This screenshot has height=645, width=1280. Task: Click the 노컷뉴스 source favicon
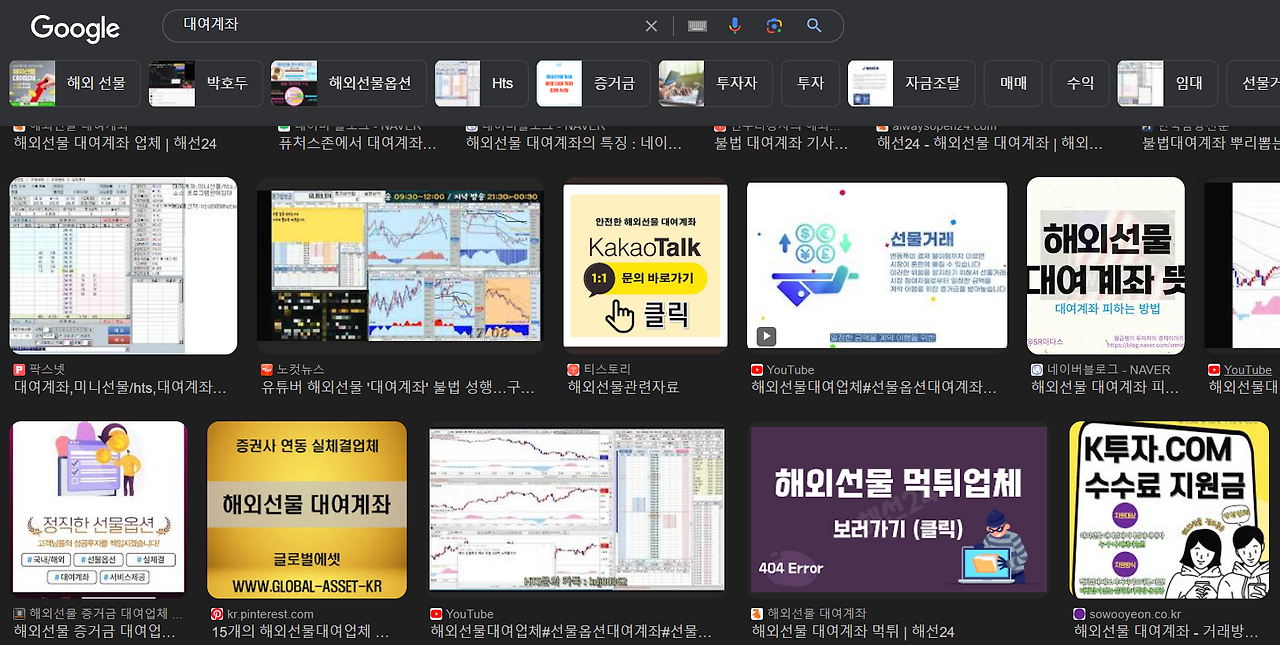click(x=267, y=370)
